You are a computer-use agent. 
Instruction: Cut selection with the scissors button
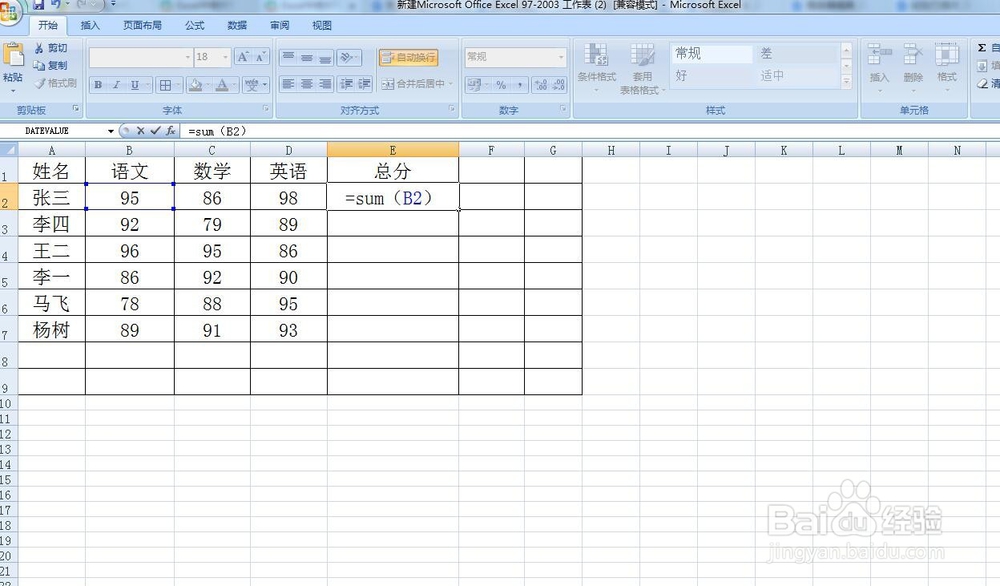[x=50, y=48]
